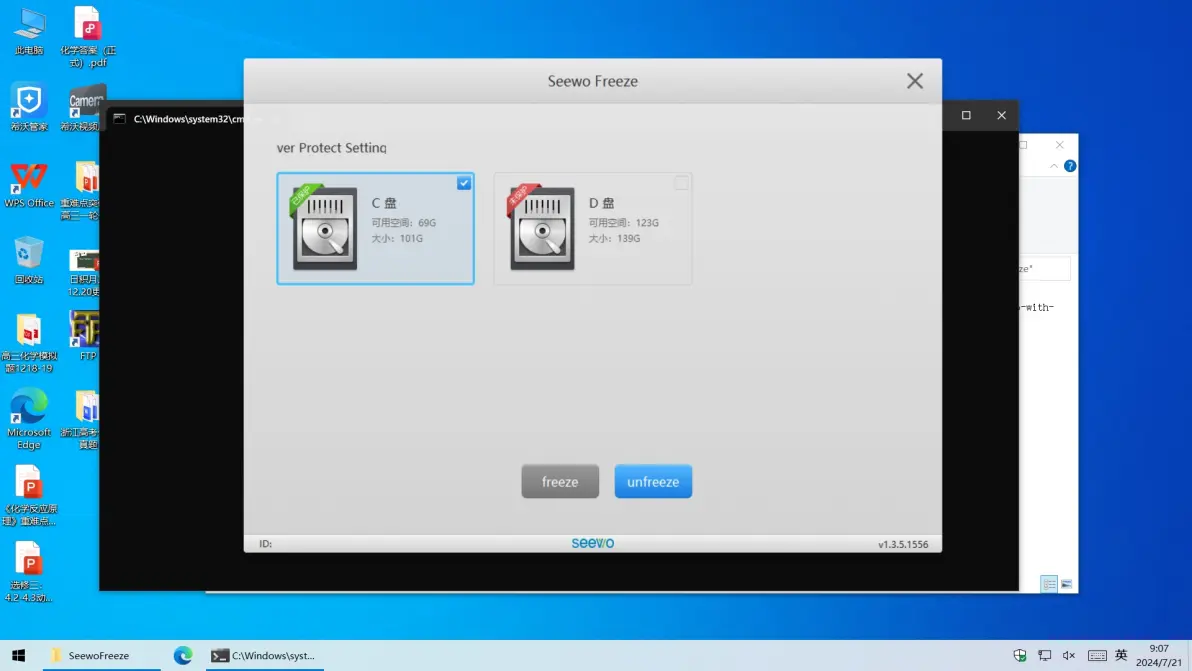Uncheck the C drive checkbox

coord(464,183)
